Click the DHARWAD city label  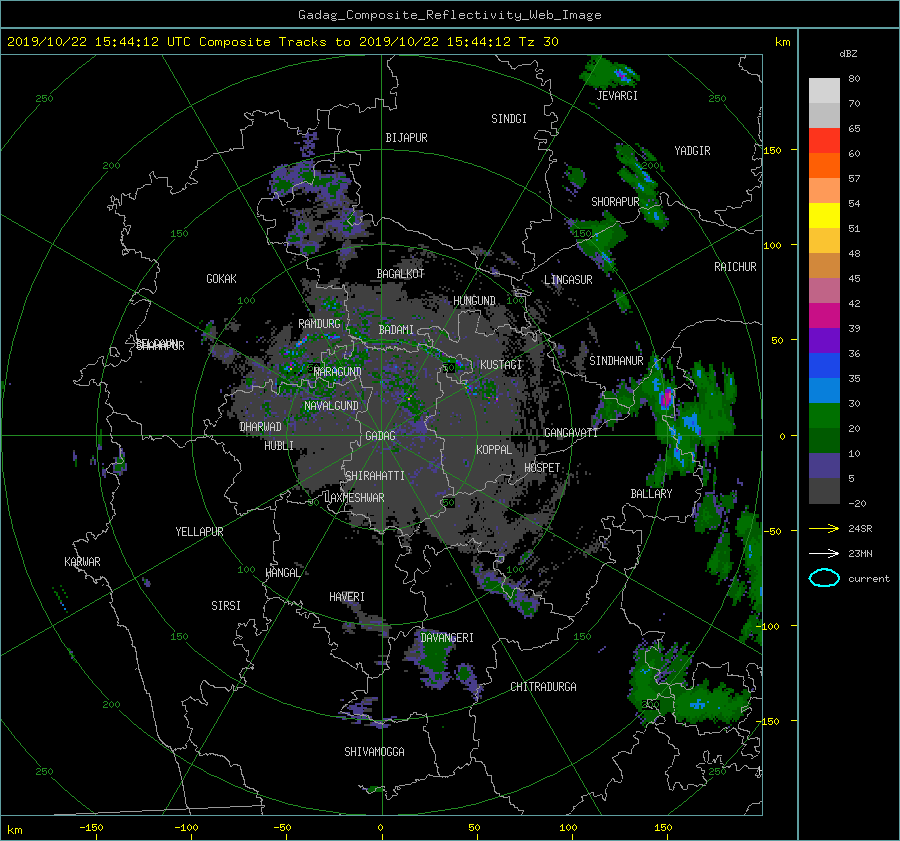(x=260, y=427)
